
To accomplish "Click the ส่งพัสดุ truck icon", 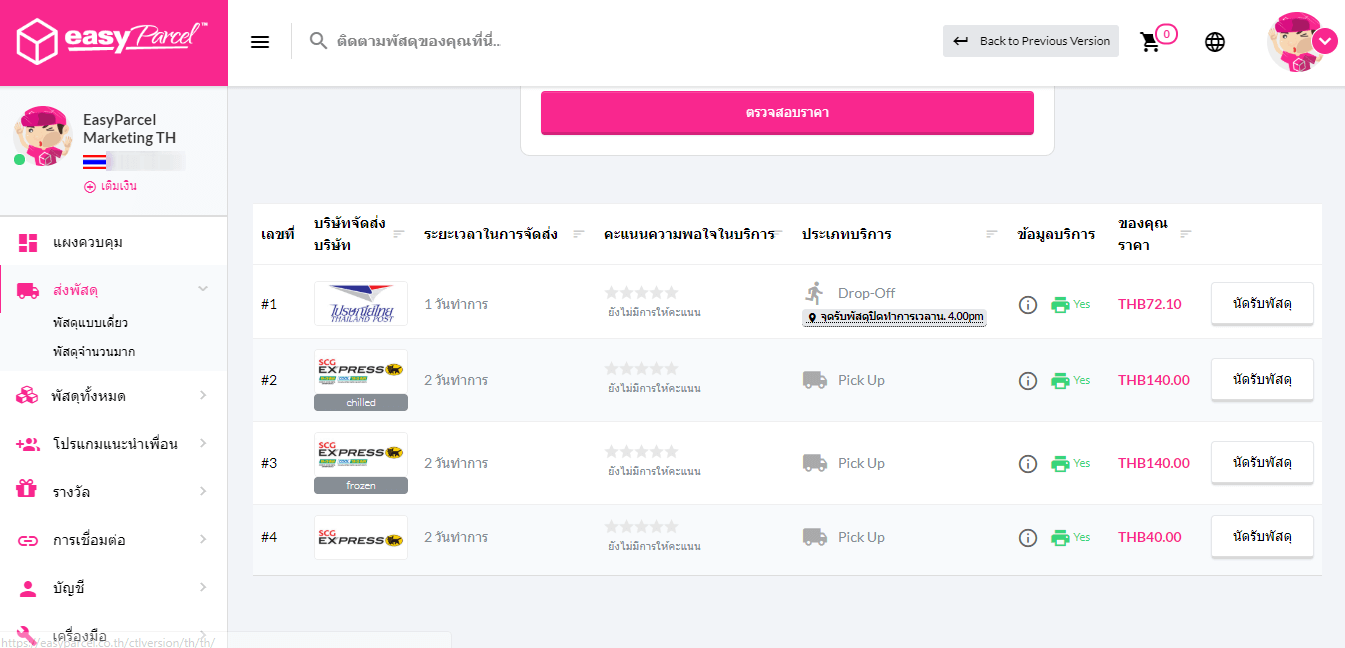I will click(28, 290).
